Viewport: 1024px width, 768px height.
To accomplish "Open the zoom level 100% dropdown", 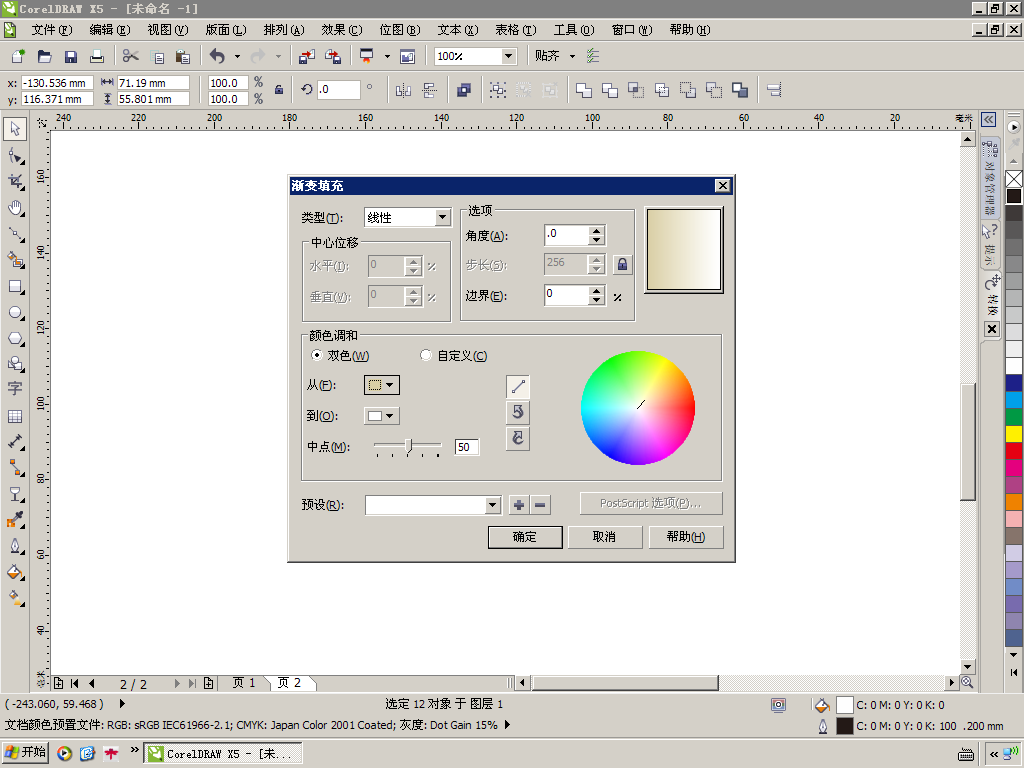I will [509, 57].
